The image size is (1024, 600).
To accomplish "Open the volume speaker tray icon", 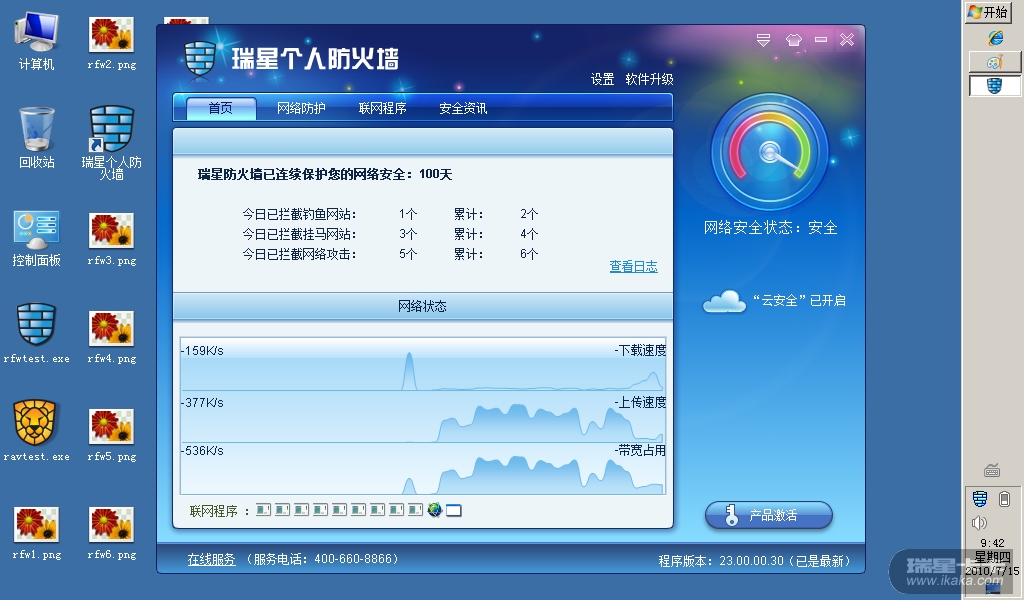I will tap(979, 523).
